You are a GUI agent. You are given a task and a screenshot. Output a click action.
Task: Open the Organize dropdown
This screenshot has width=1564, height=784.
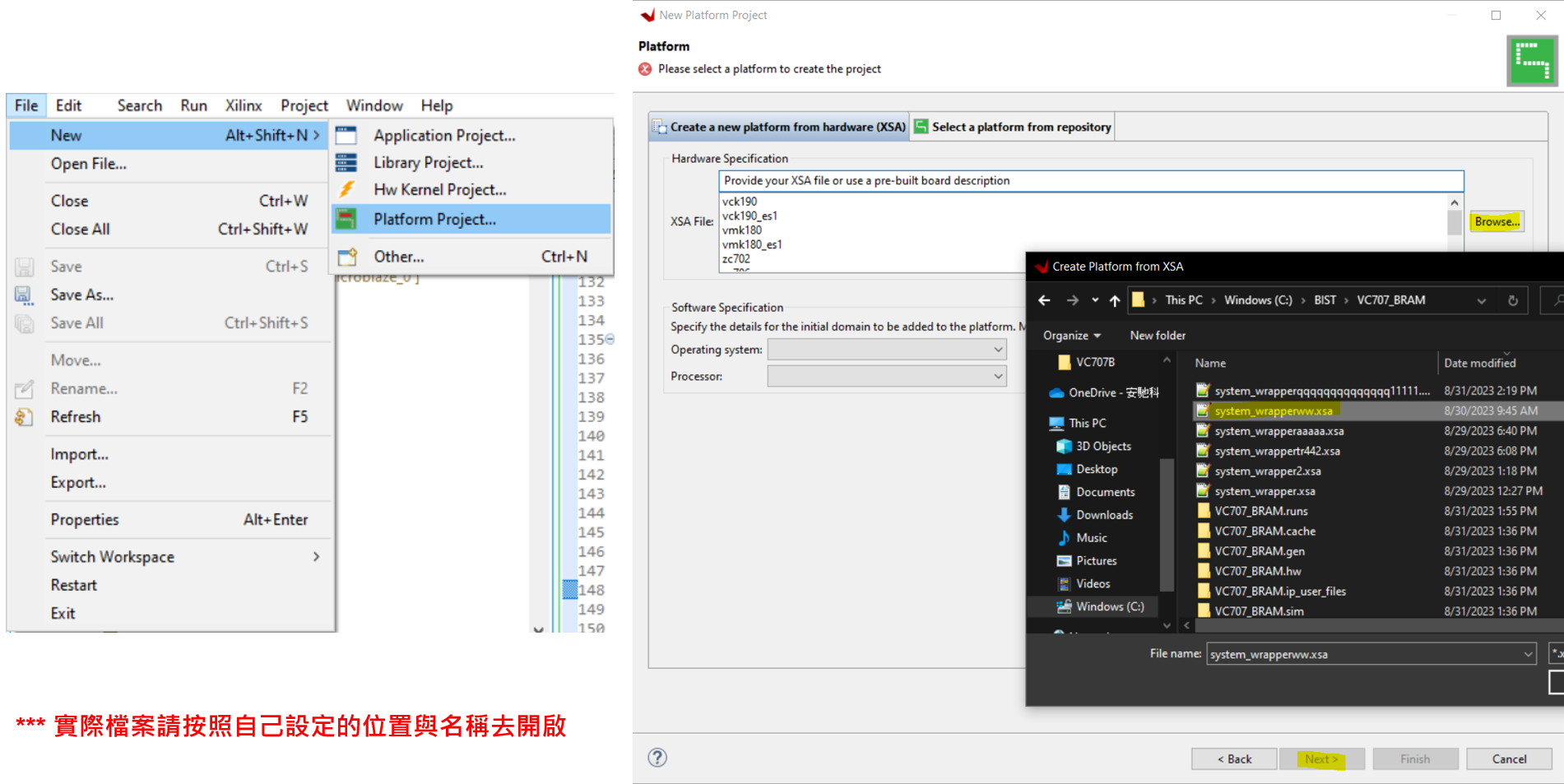1072,336
